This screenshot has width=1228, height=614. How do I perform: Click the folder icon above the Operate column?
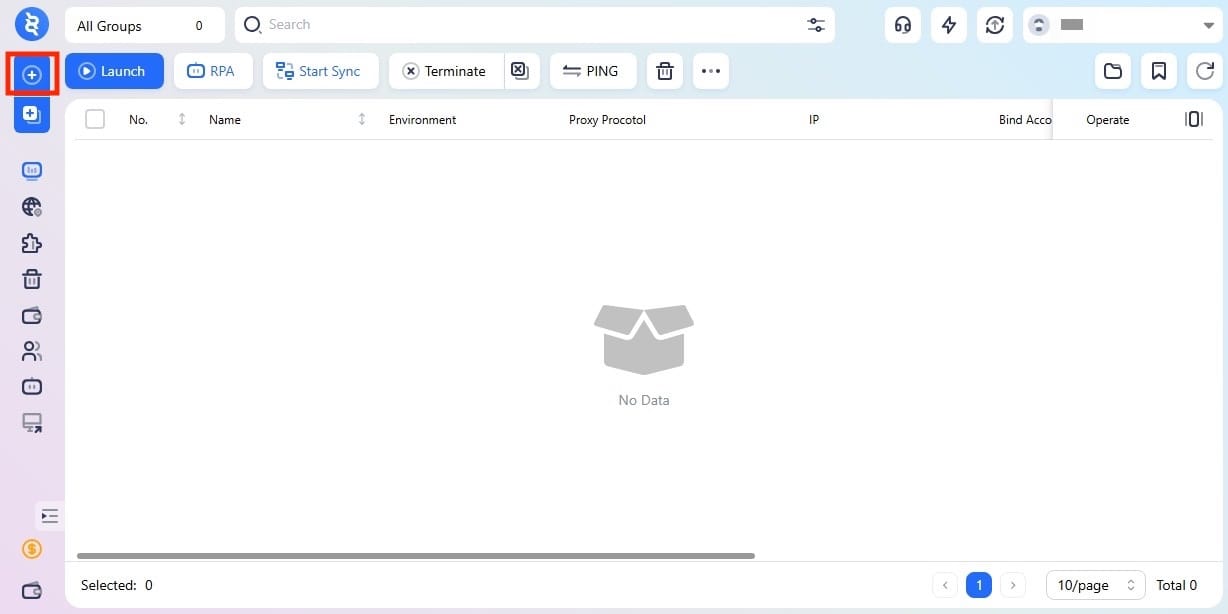click(x=1113, y=71)
